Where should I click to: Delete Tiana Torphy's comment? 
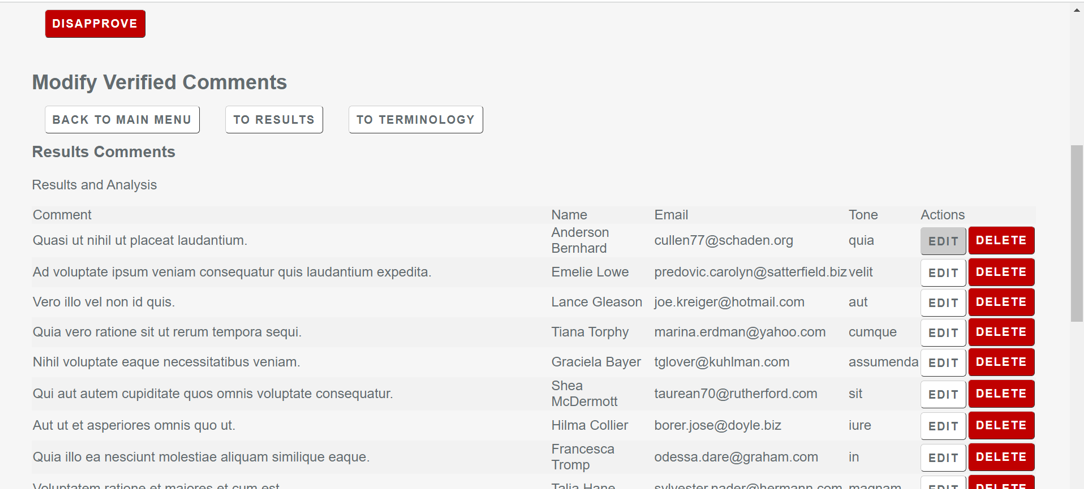coord(1001,332)
